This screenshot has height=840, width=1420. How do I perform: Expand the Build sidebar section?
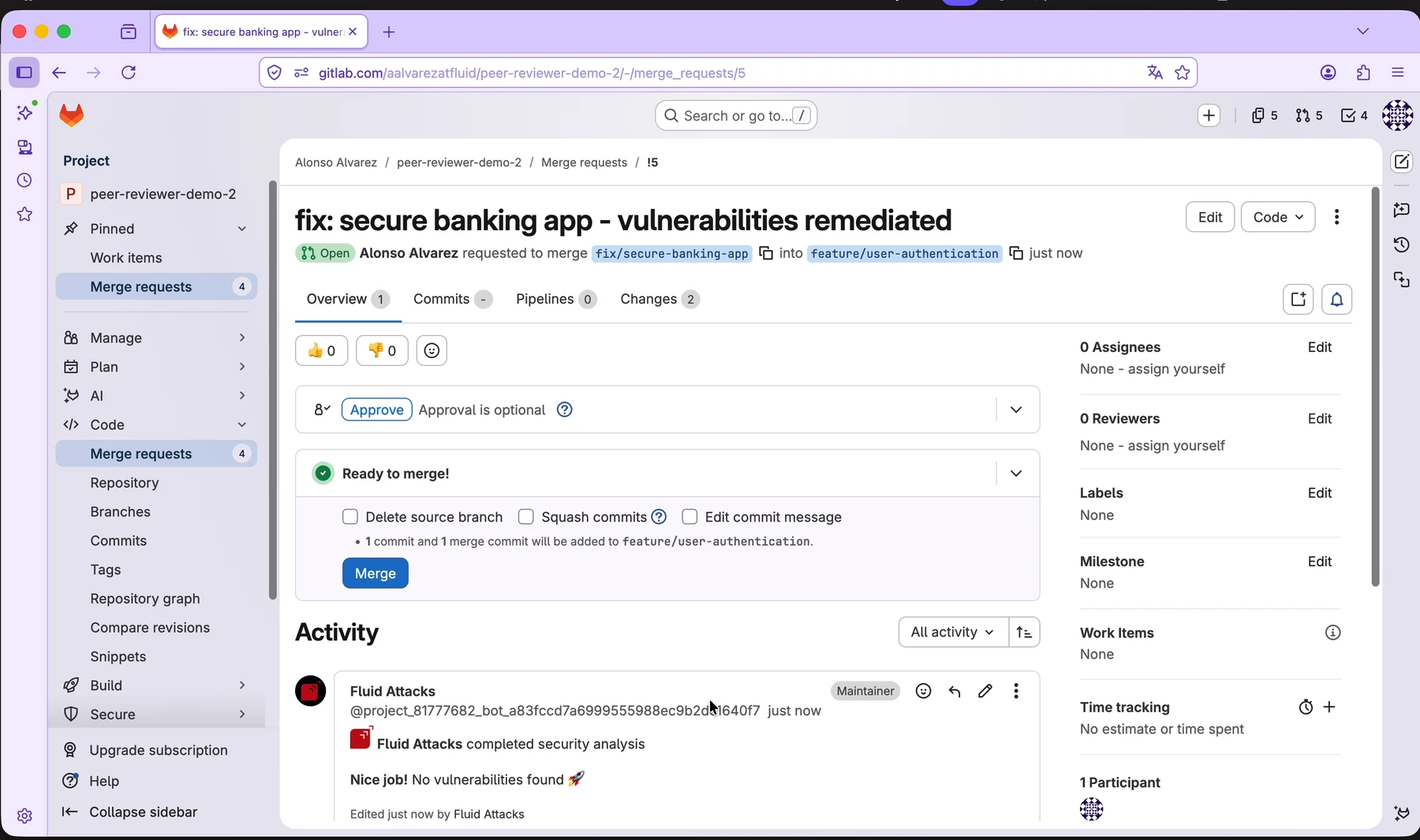[242, 685]
